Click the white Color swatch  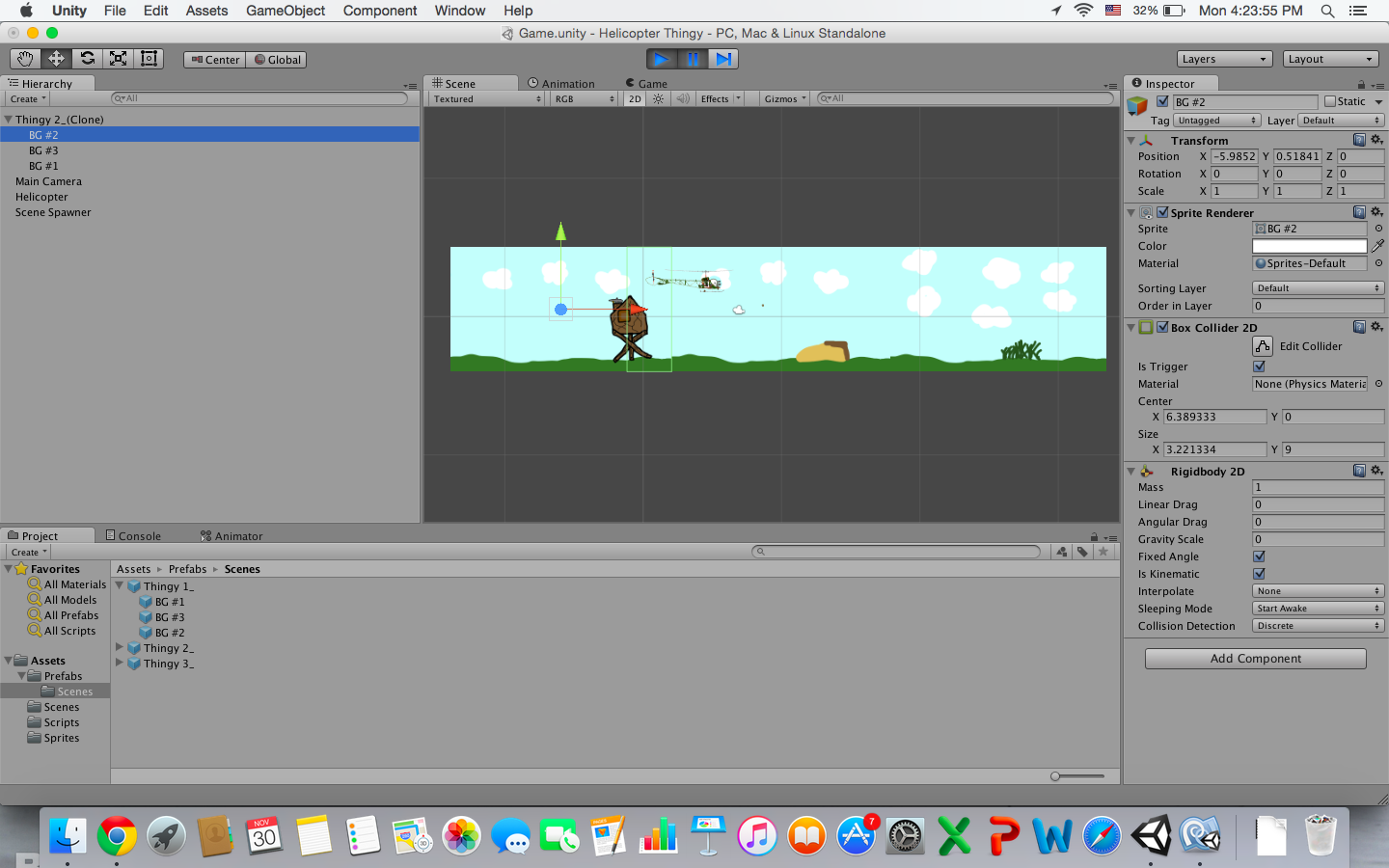[x=1310, y=246]
